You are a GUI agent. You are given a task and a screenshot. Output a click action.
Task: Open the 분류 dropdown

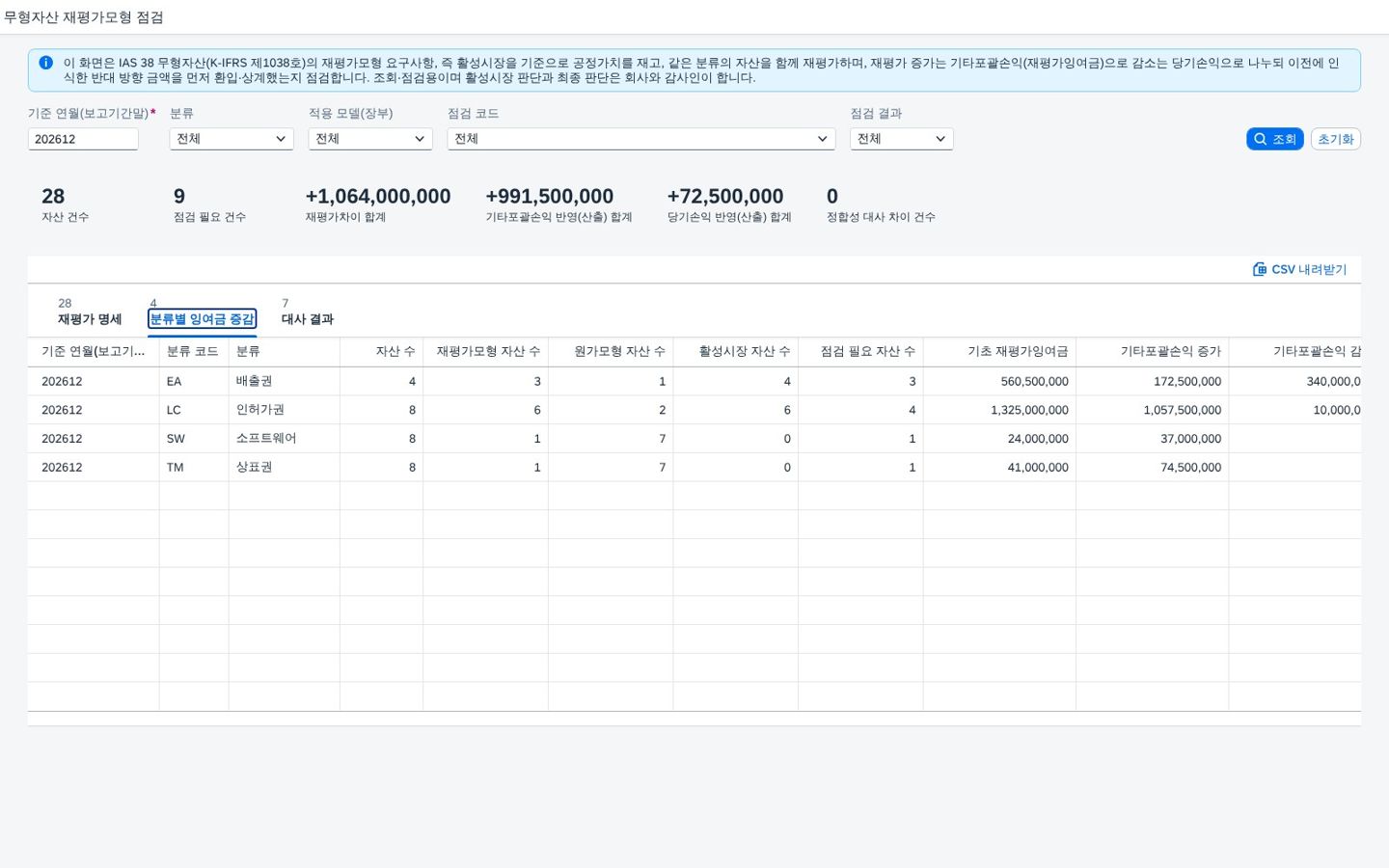(x=231, y=139)
